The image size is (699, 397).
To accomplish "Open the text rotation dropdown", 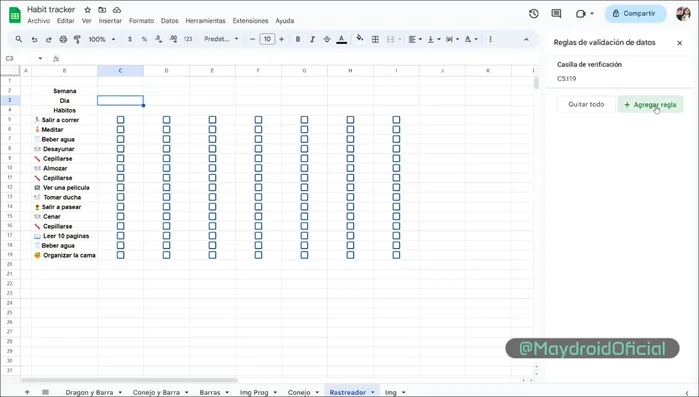I will coord(471,39).
